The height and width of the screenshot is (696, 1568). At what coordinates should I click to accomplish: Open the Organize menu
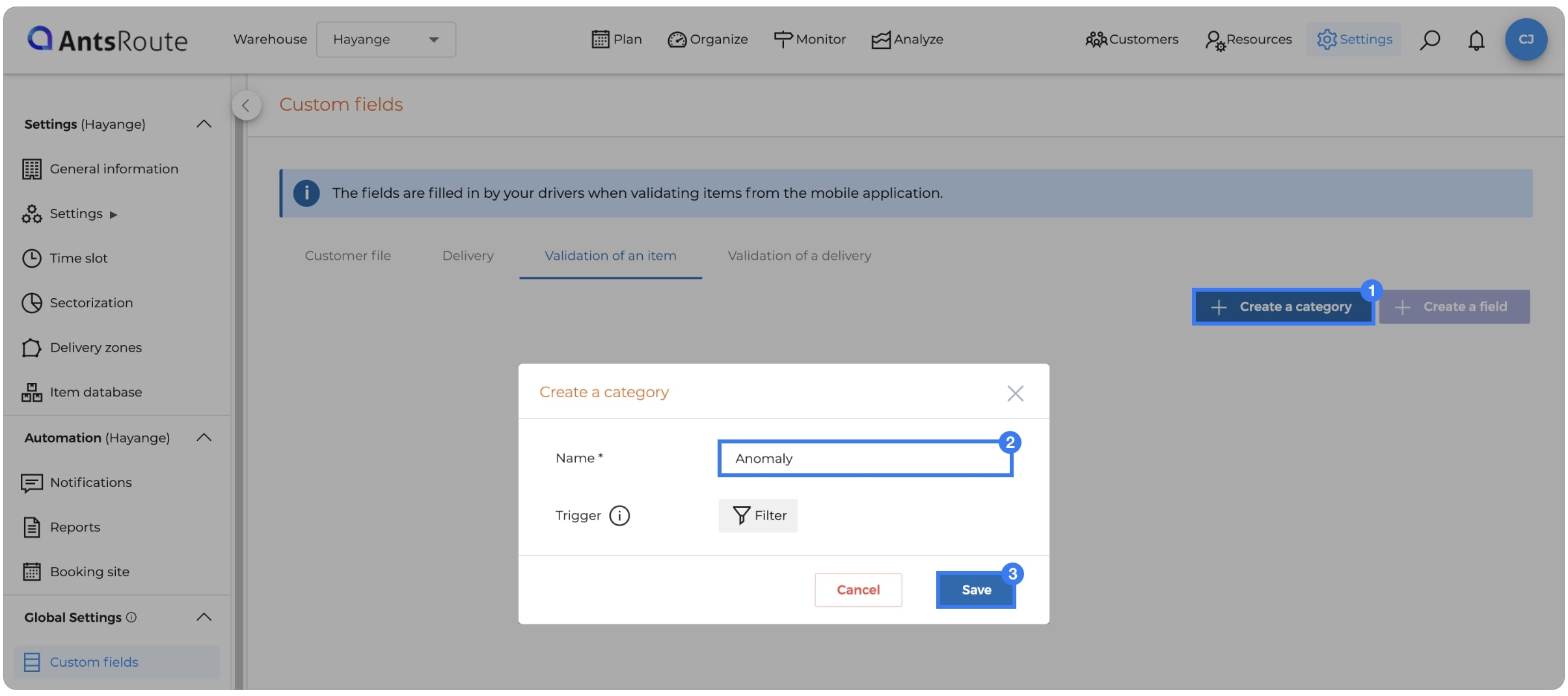708,39
